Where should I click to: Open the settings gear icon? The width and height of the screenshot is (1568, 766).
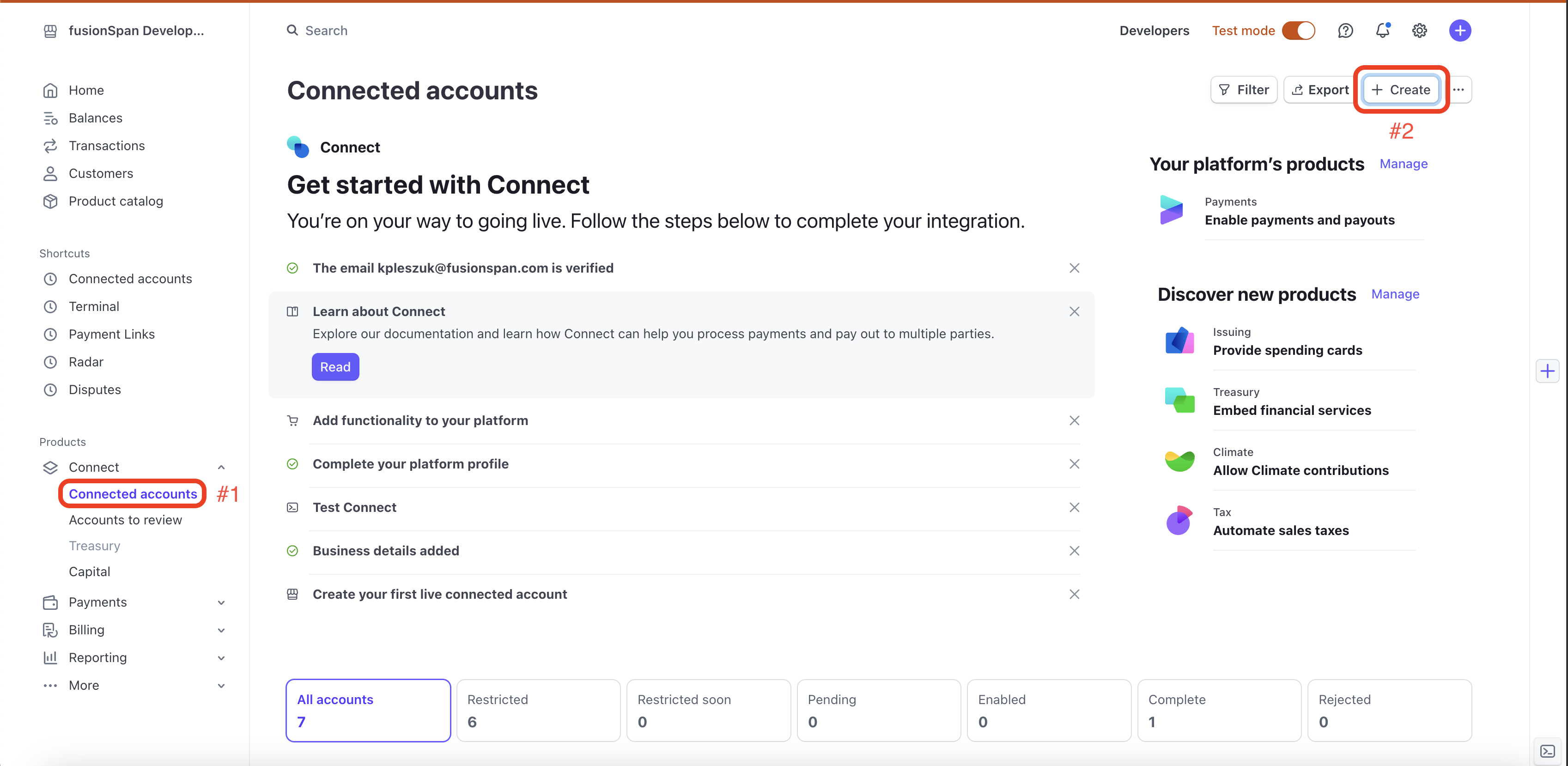(x=1420, y=30)
